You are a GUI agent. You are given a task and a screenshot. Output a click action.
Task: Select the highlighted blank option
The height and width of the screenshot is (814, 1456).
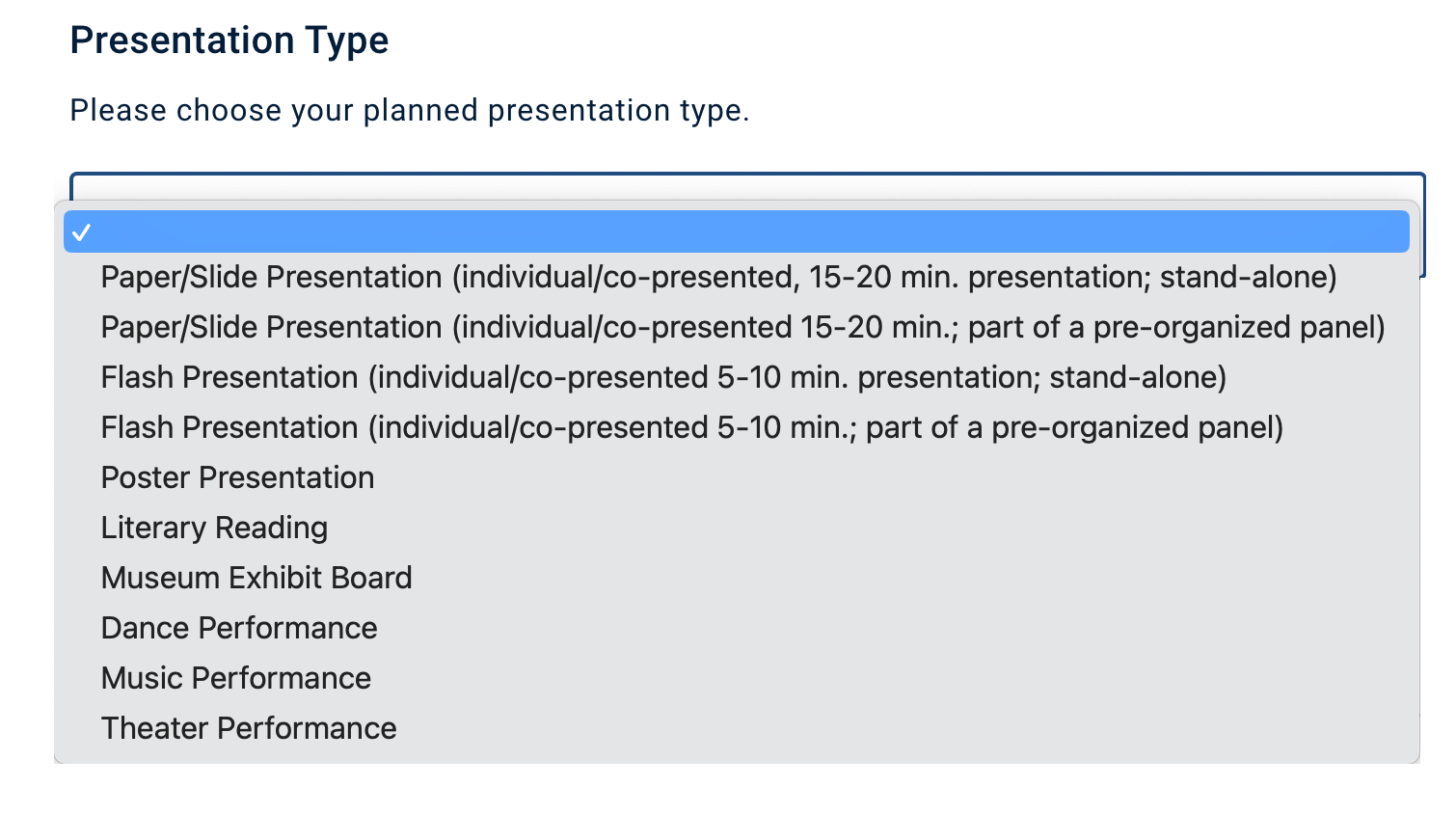[737, 232]
